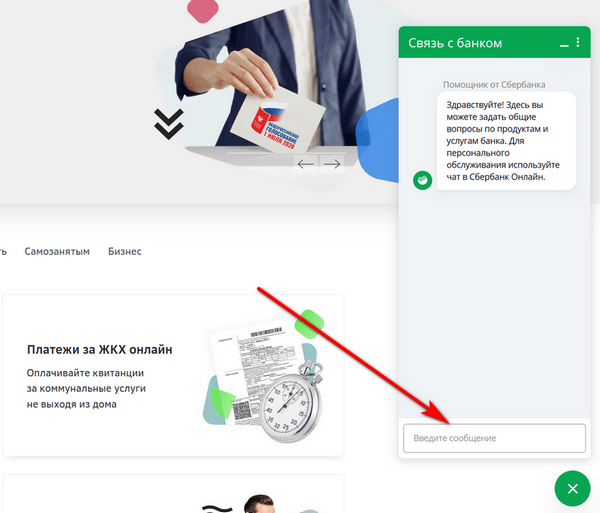Screen dimensions: 600x513
Task: Open the three-dot chat options menu
Action: coord(578,42)
